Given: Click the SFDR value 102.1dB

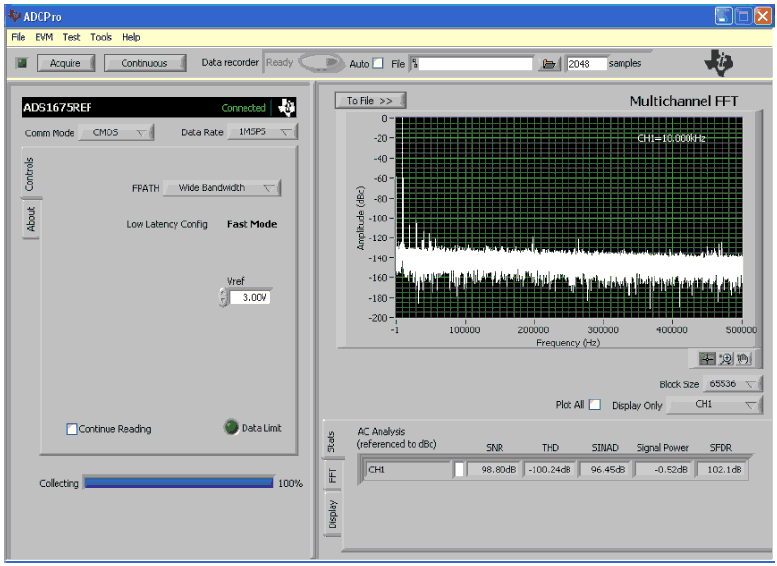Looking at the screenshot, I should (x=722, y=469).
